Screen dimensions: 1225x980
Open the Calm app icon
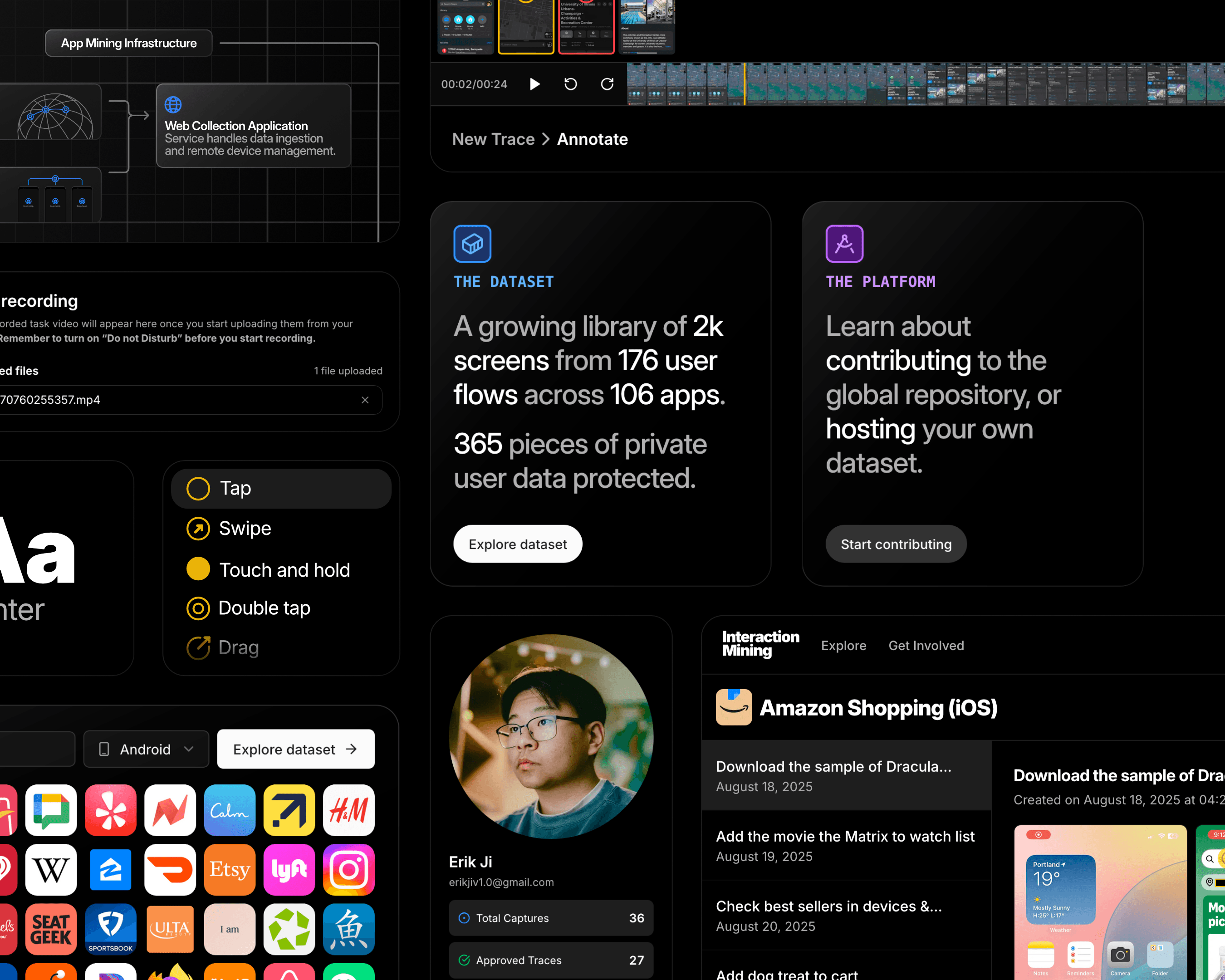click(230, 810)
